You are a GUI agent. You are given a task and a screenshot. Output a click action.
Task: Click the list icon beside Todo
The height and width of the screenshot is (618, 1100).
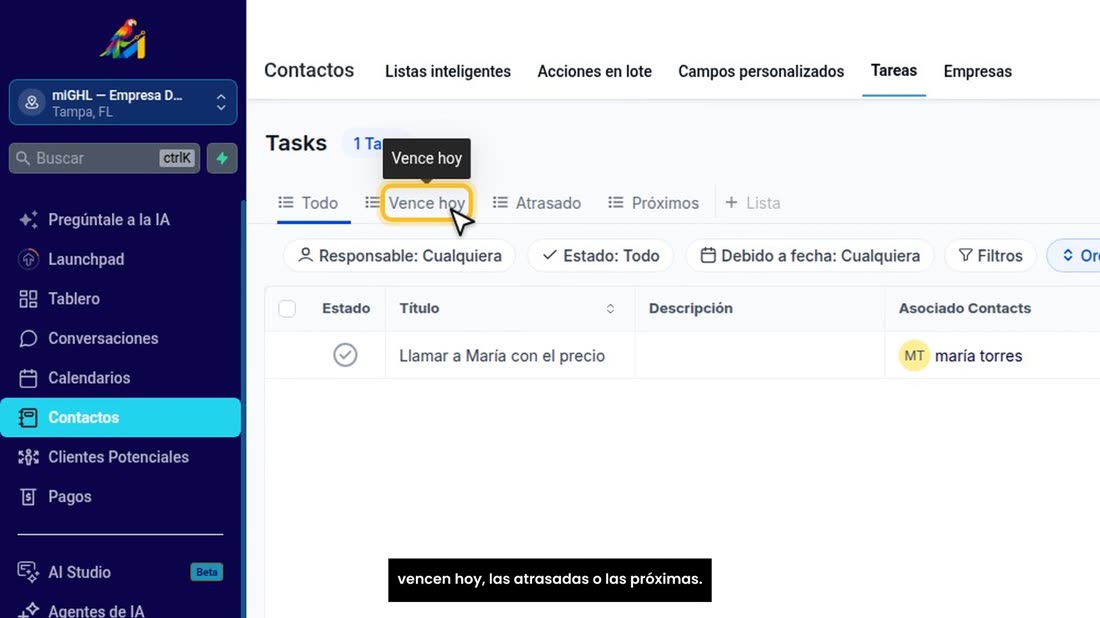click(286, 202)
